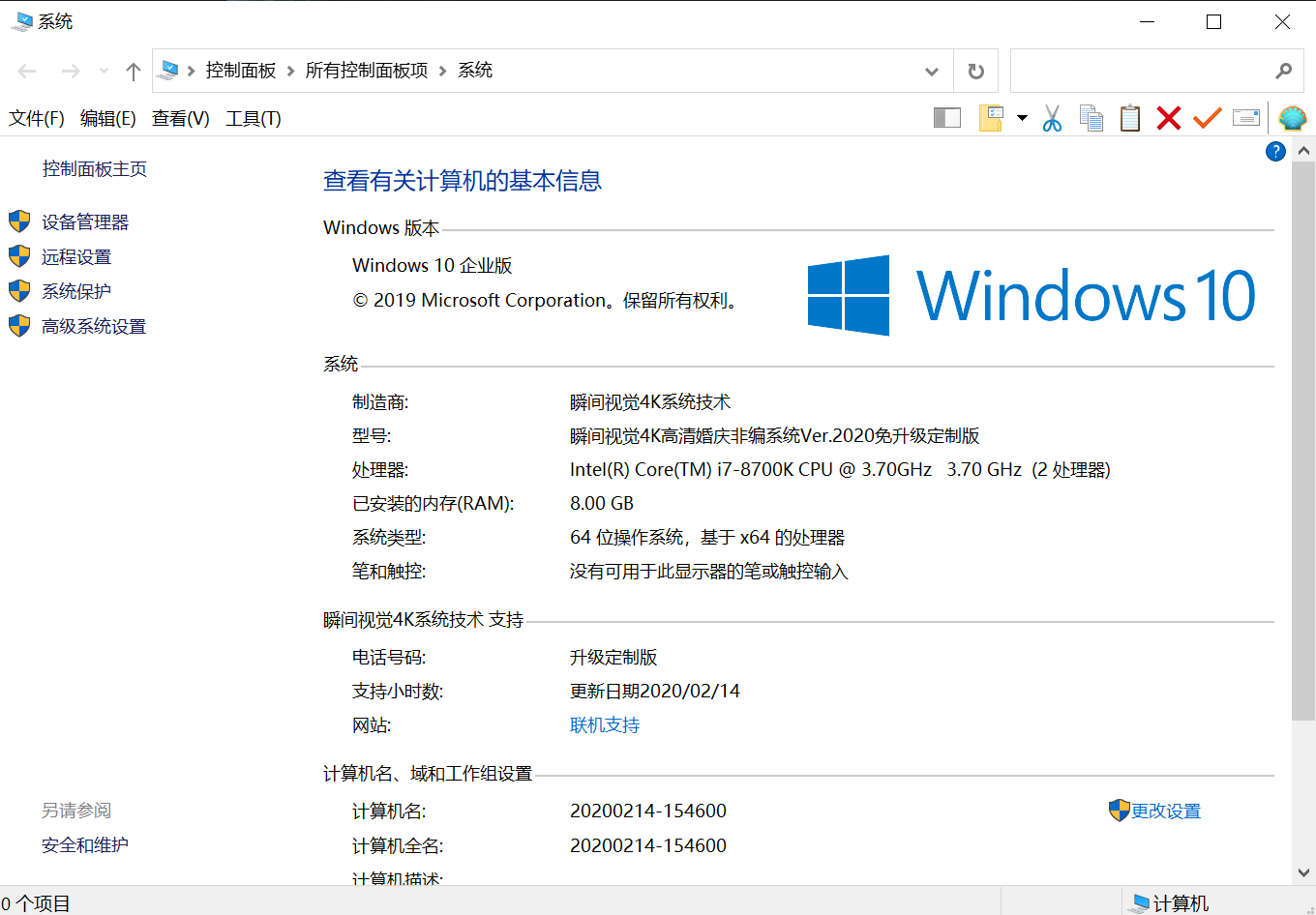Open the 编辑(E) menu
This screenshot has height=915, width=1316.
click(x=108, y=118)
